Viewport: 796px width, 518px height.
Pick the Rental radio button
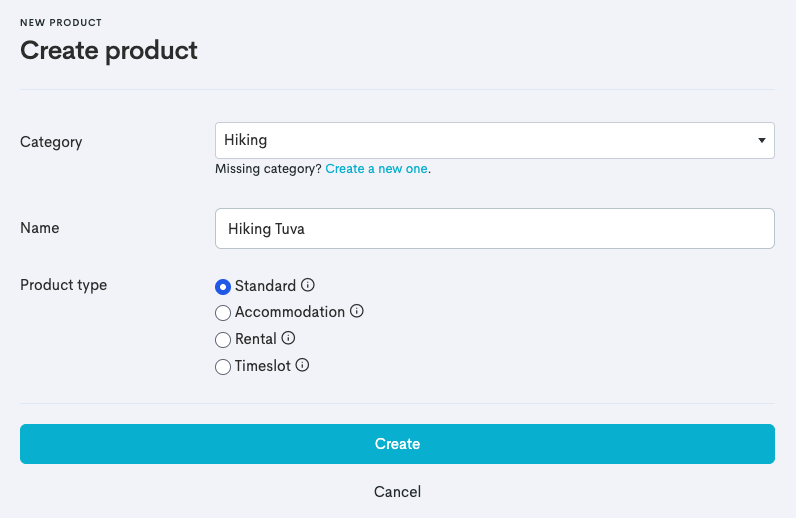coord(223,340)
